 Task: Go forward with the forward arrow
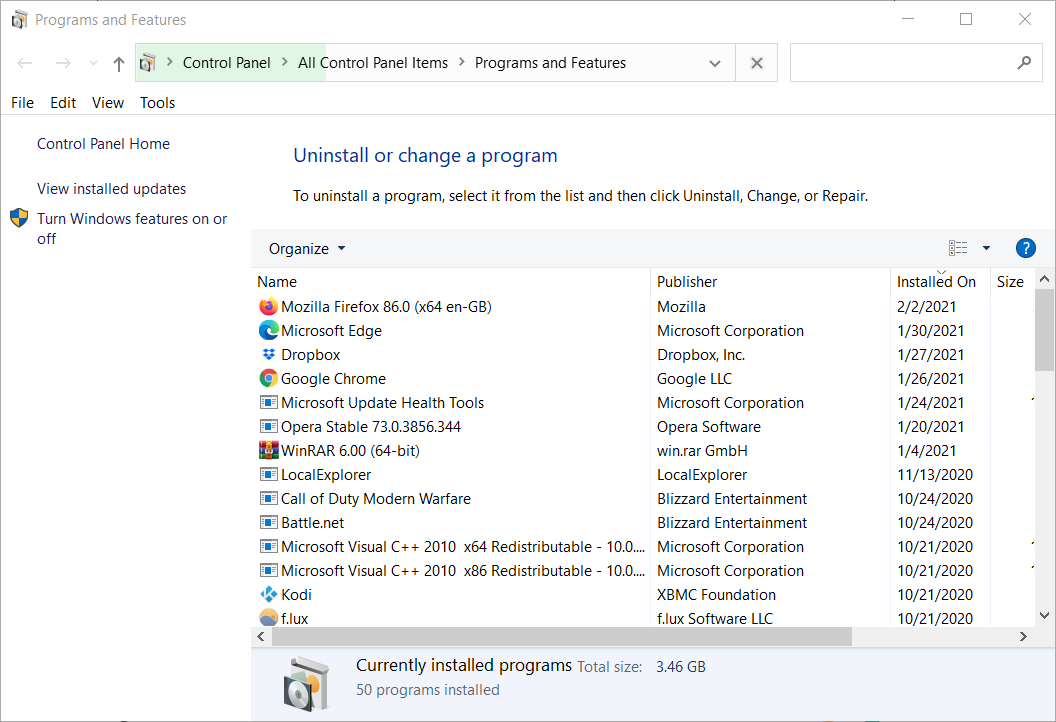pyautogui.click(x=63, y=63)
